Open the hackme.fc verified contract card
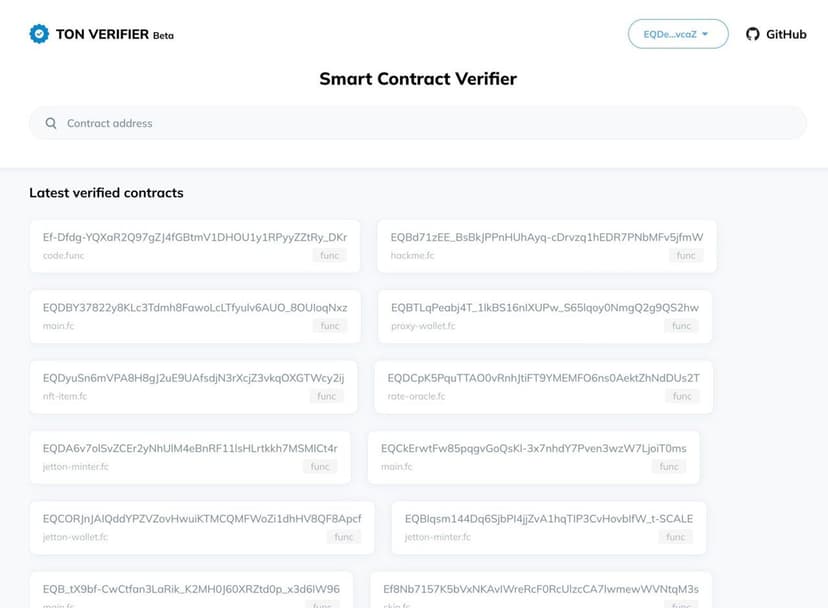 pos(547,246)
